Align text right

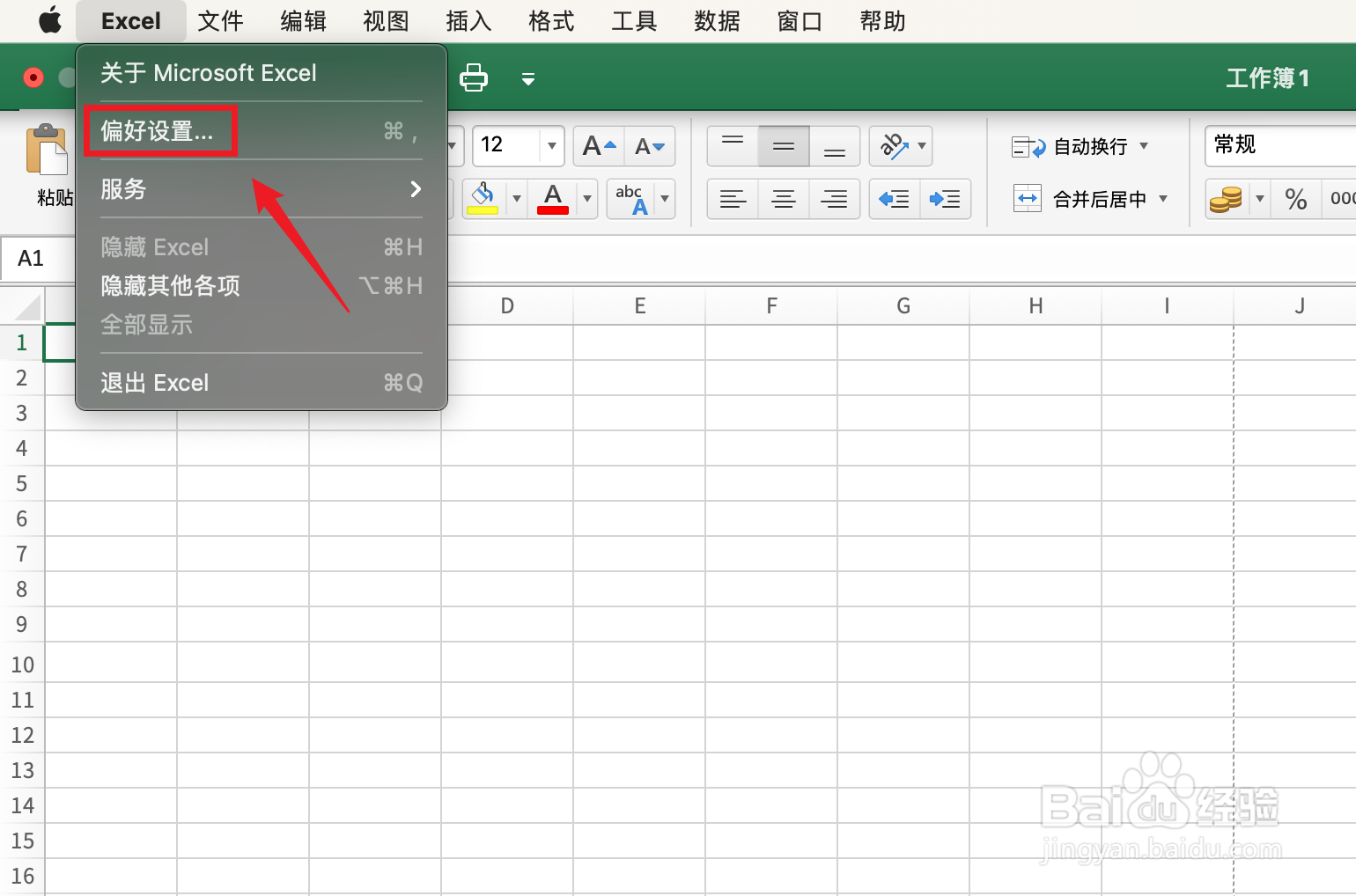pos(835,199)
